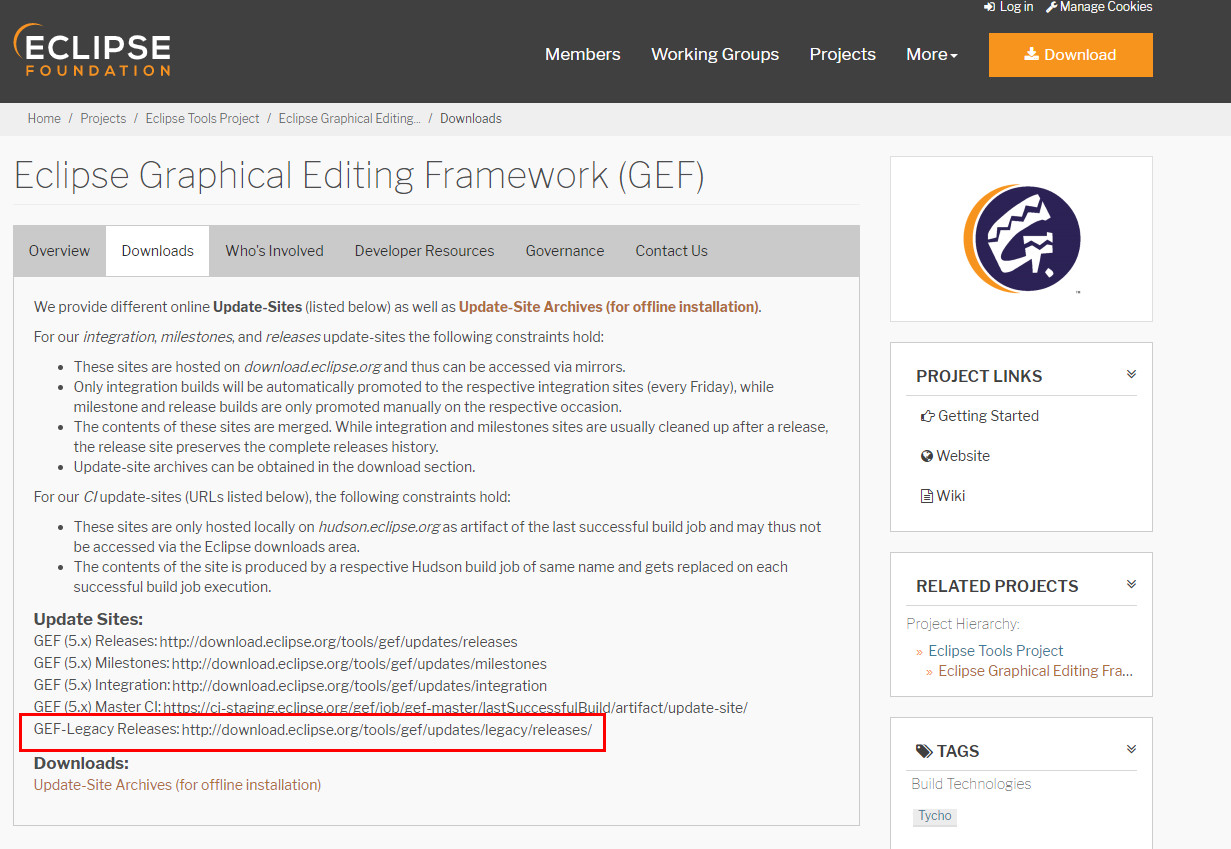Collapse the Related Projects panel chevron
This screenshot has width=1231, height=849.
(x=1131, y=585)
